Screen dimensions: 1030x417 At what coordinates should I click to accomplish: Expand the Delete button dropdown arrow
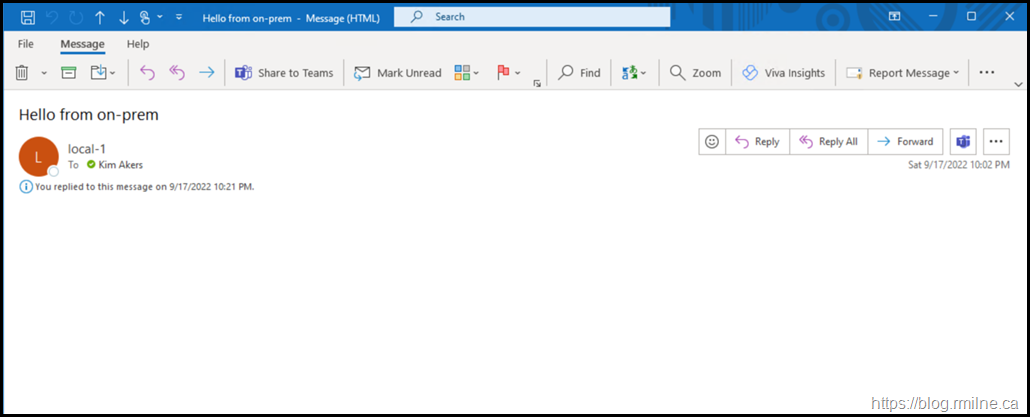point(44,73)
